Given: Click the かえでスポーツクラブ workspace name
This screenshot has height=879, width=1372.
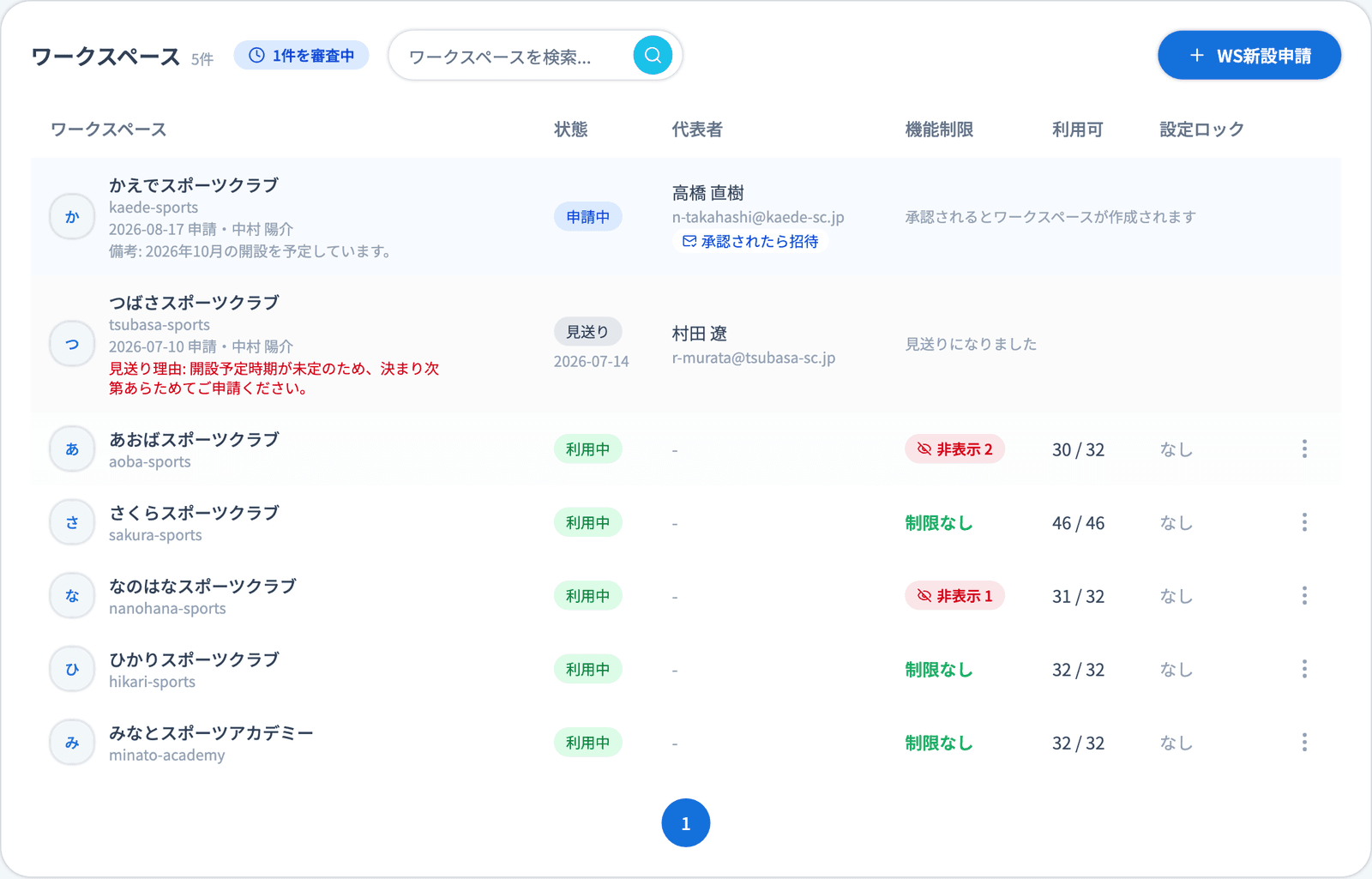Looking at the screenshot, I should [194, 185].
